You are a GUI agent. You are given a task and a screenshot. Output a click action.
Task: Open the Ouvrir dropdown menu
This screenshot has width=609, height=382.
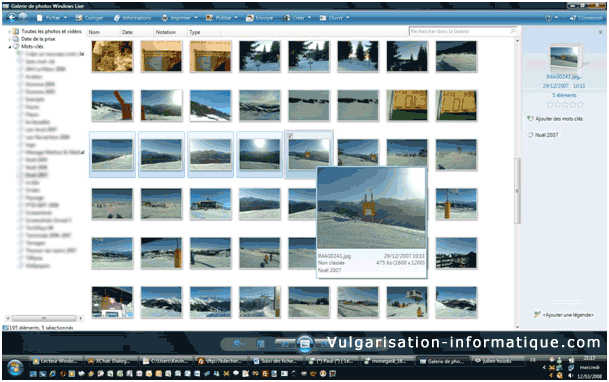pos(334,18)
